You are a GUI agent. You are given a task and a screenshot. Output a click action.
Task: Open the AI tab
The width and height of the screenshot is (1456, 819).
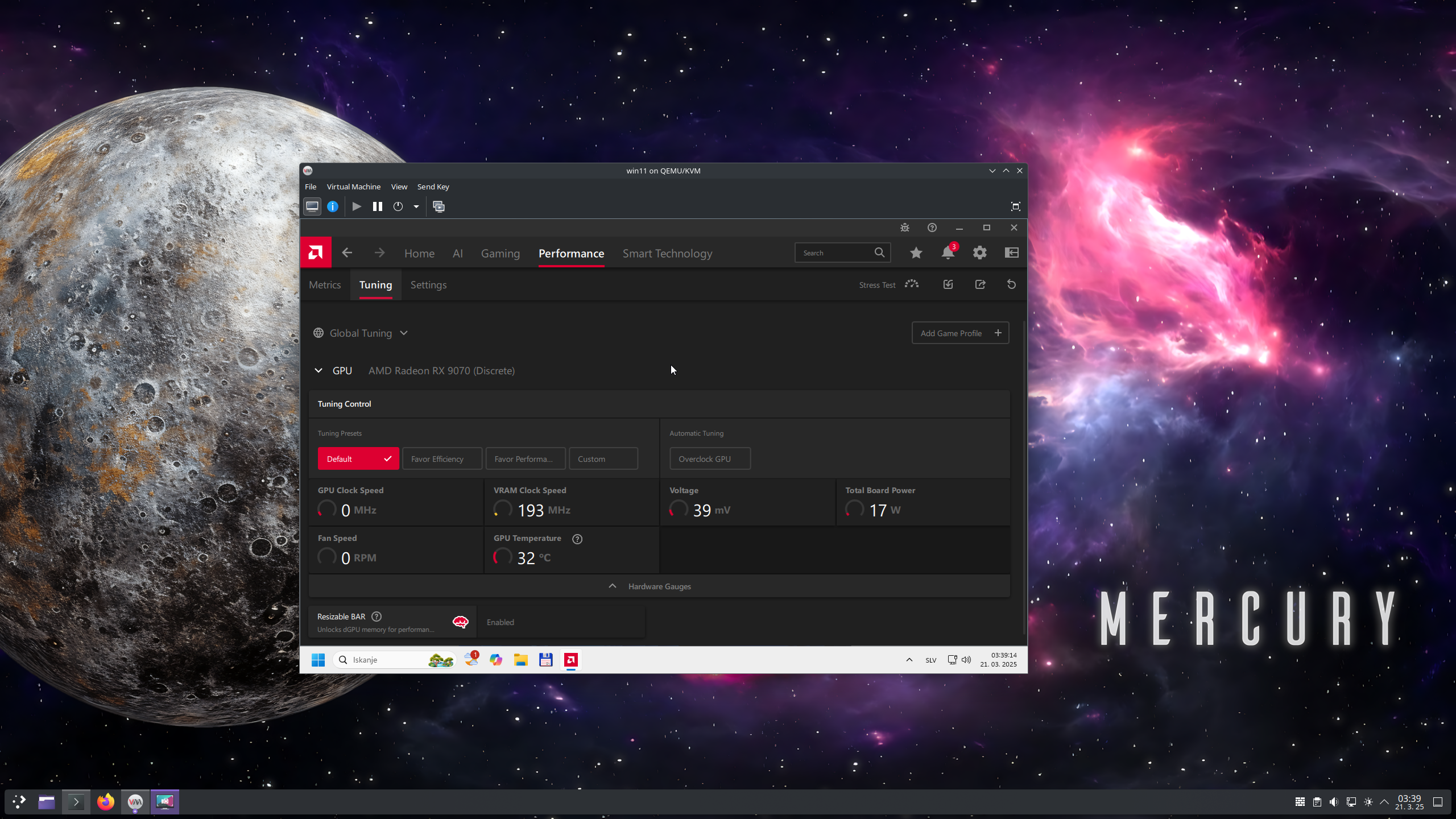(x=458, y=253)
